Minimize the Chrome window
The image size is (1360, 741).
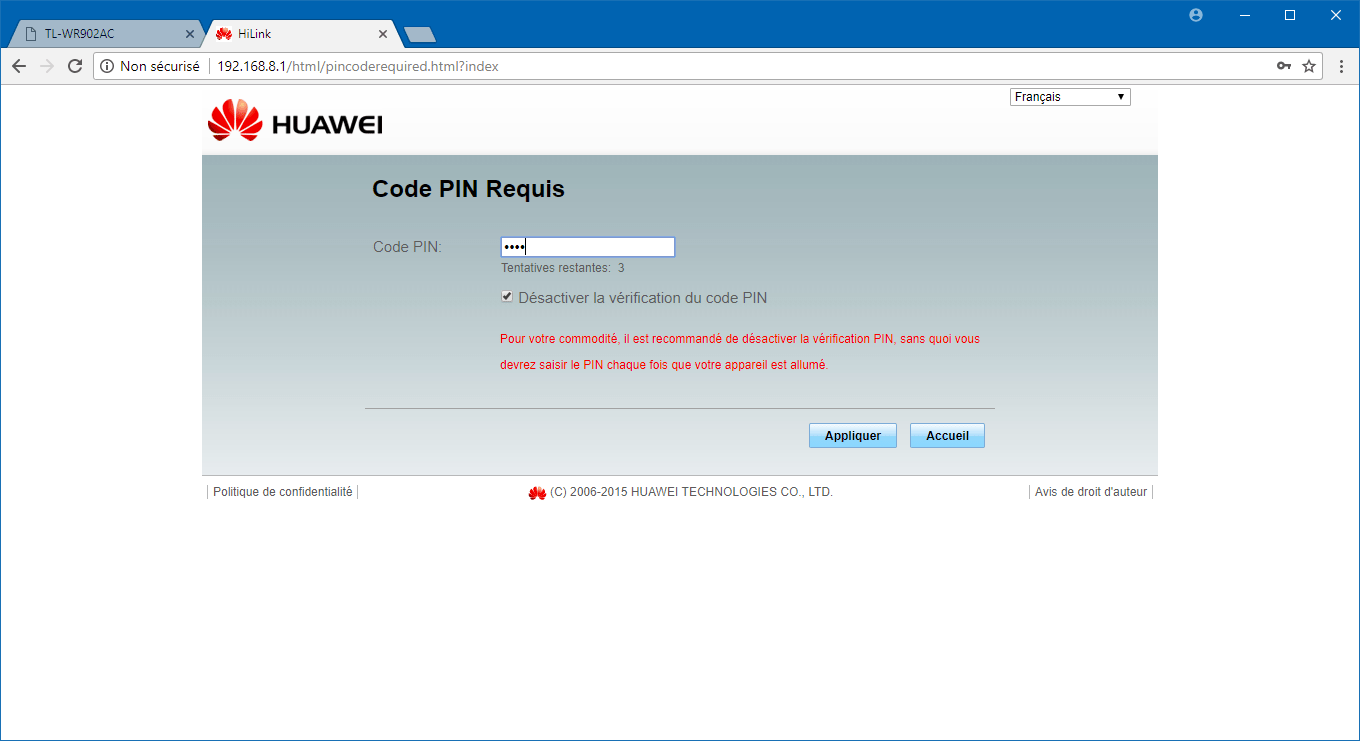click(1246, 15)
